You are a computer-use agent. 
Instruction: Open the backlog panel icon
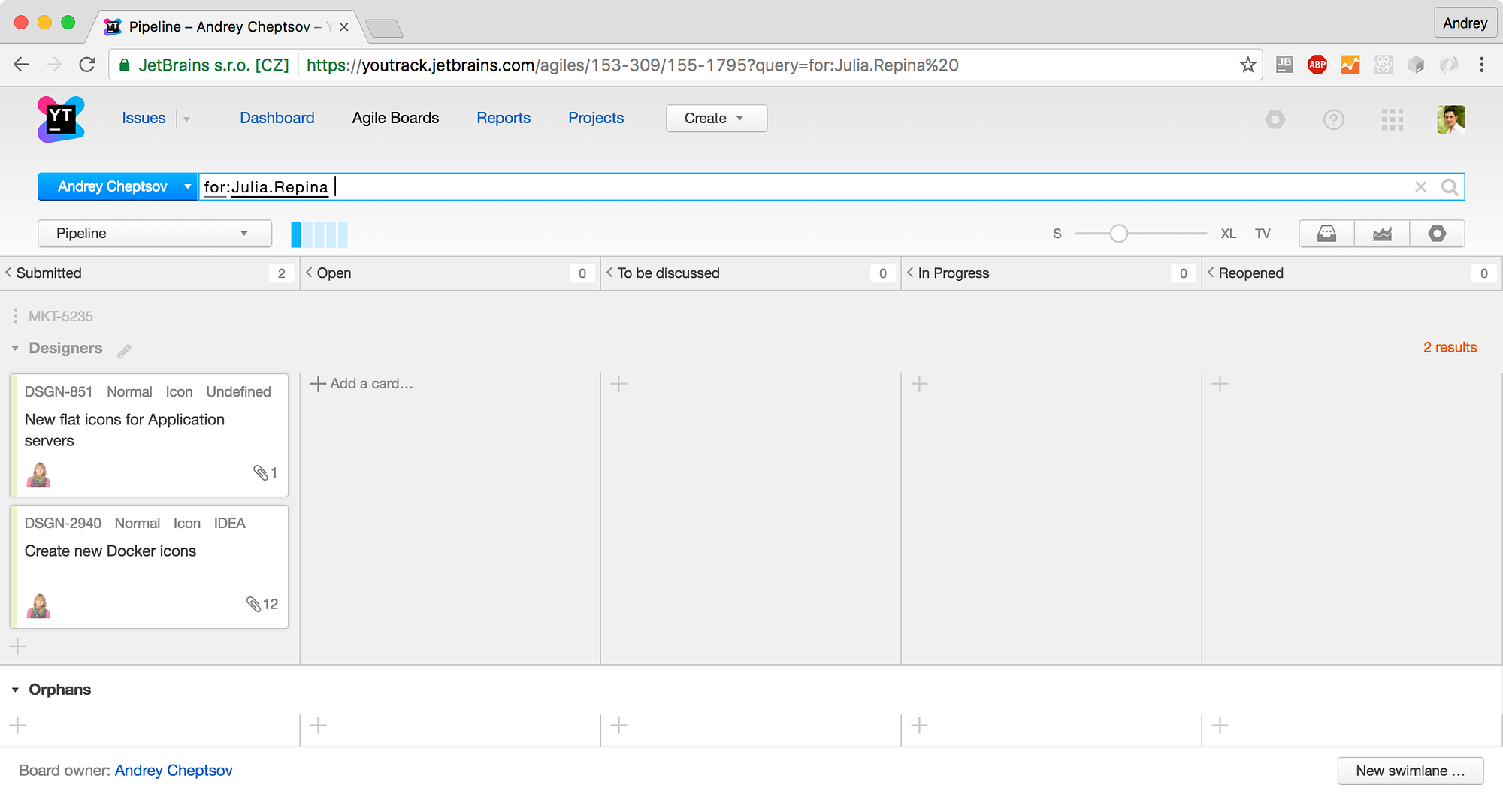(x=1326, y=234)
